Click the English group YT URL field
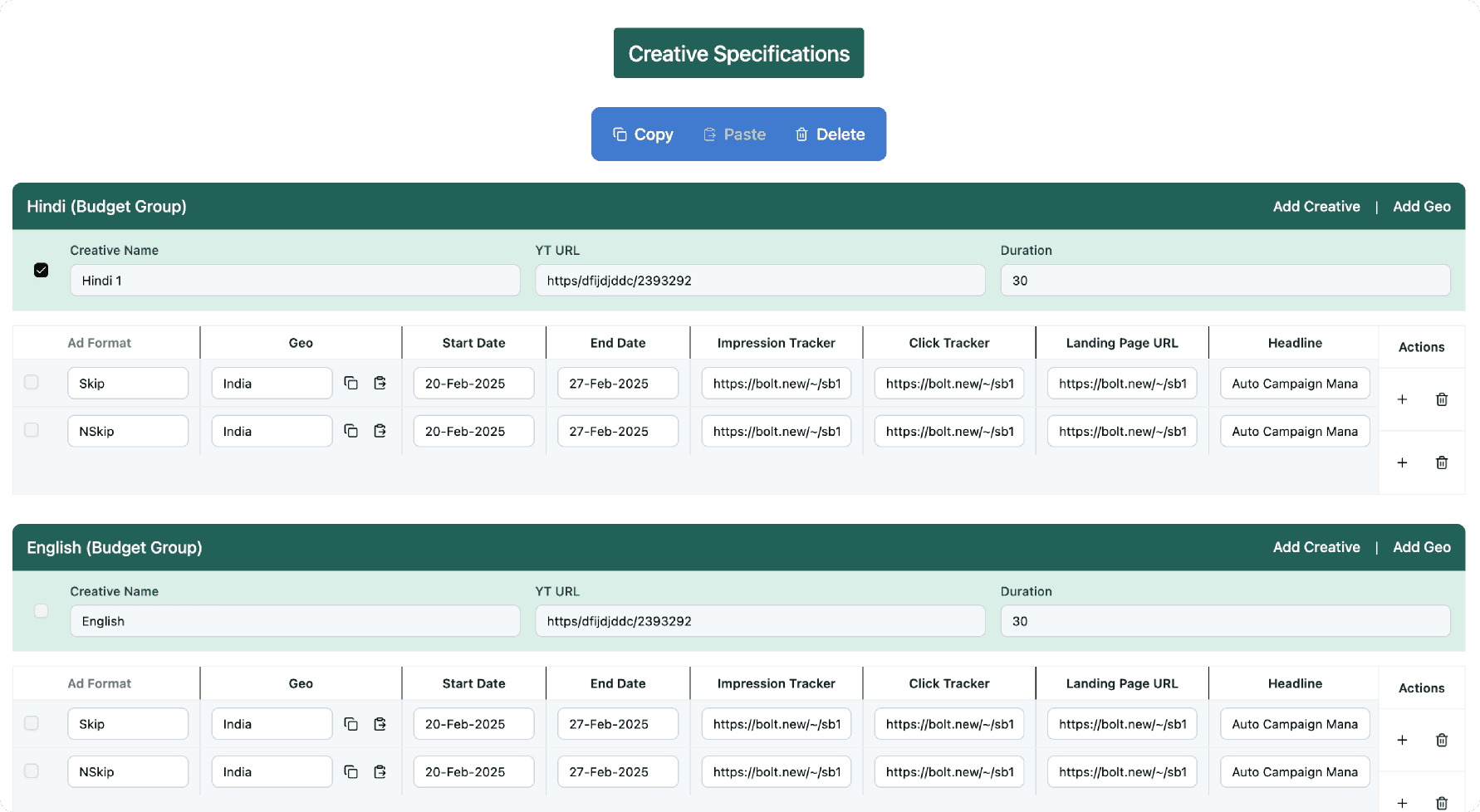 pyautogui.click(x=760, y=621)
